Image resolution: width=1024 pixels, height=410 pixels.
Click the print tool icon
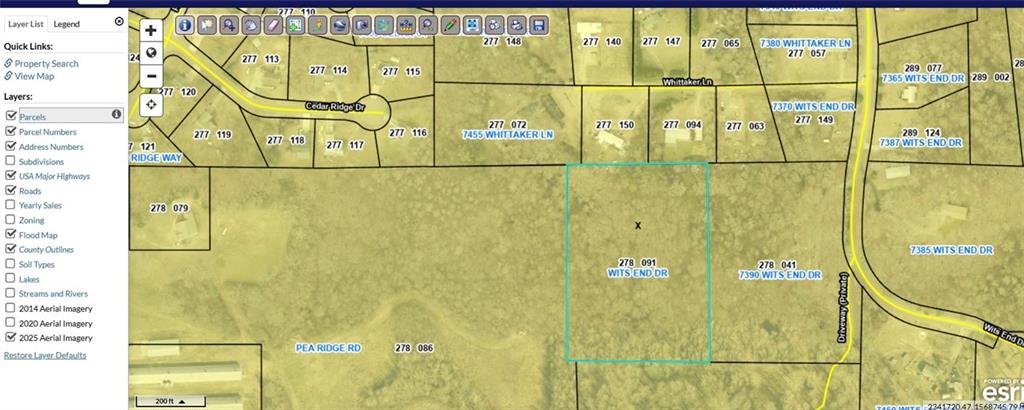[517, 25]
